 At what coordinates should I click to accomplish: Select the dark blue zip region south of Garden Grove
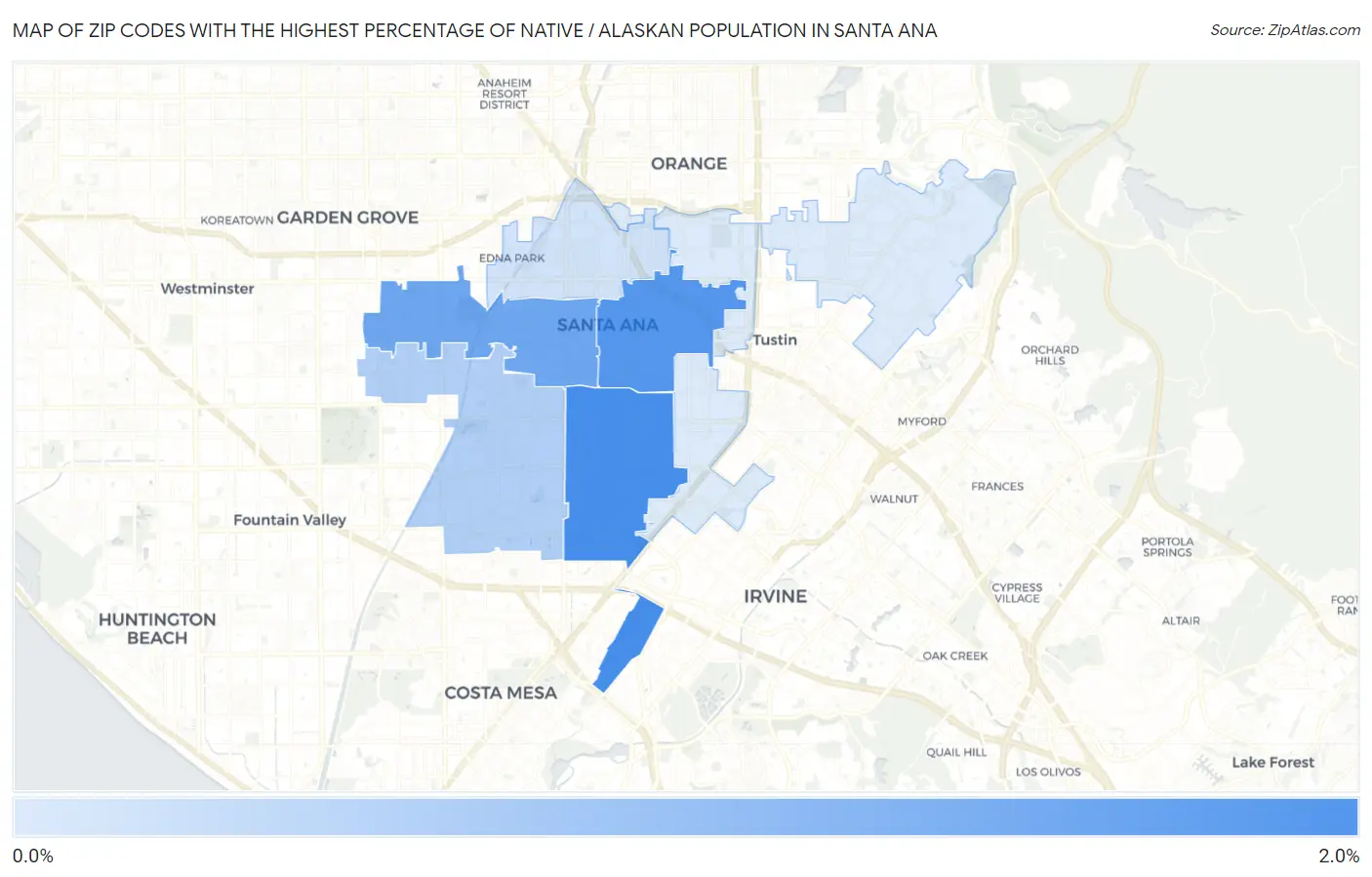point(424,314)
